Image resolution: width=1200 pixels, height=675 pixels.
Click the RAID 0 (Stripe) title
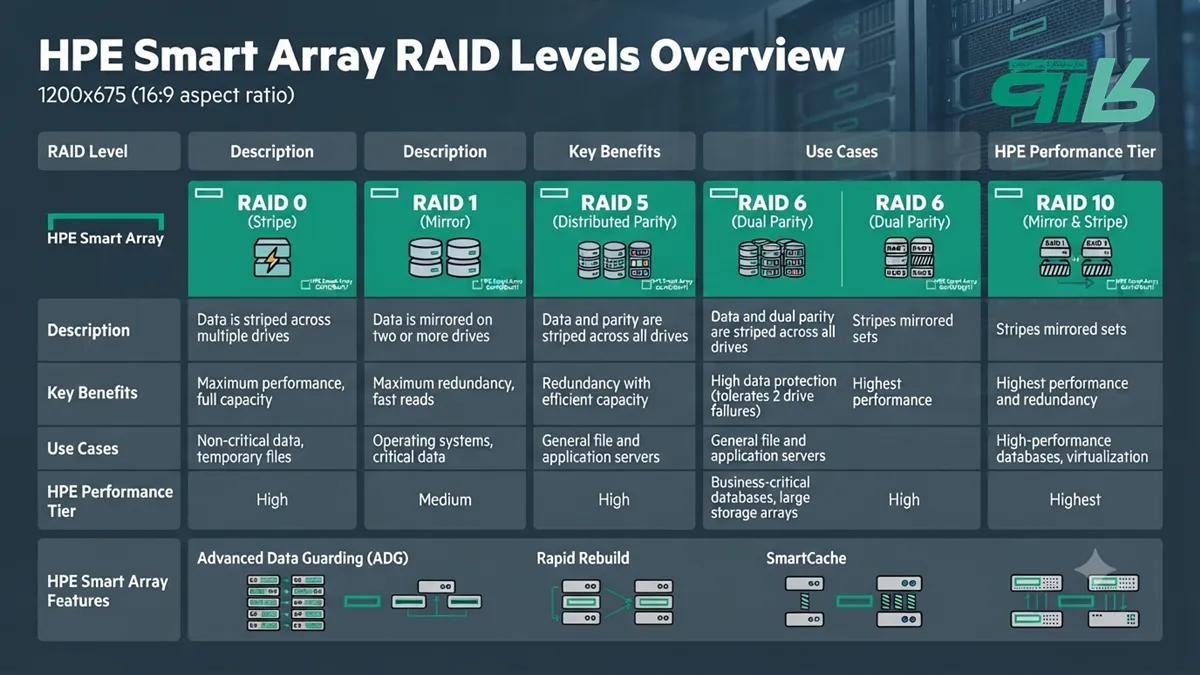[272, 211]
